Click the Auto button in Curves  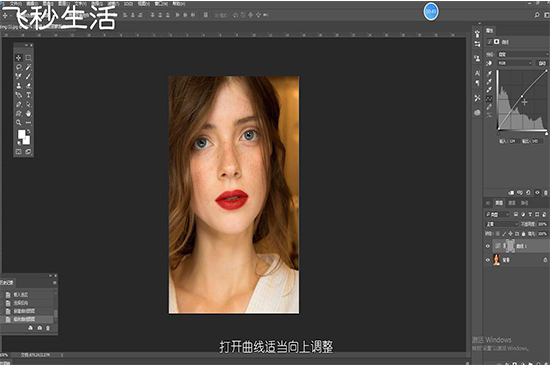[542, 63]
